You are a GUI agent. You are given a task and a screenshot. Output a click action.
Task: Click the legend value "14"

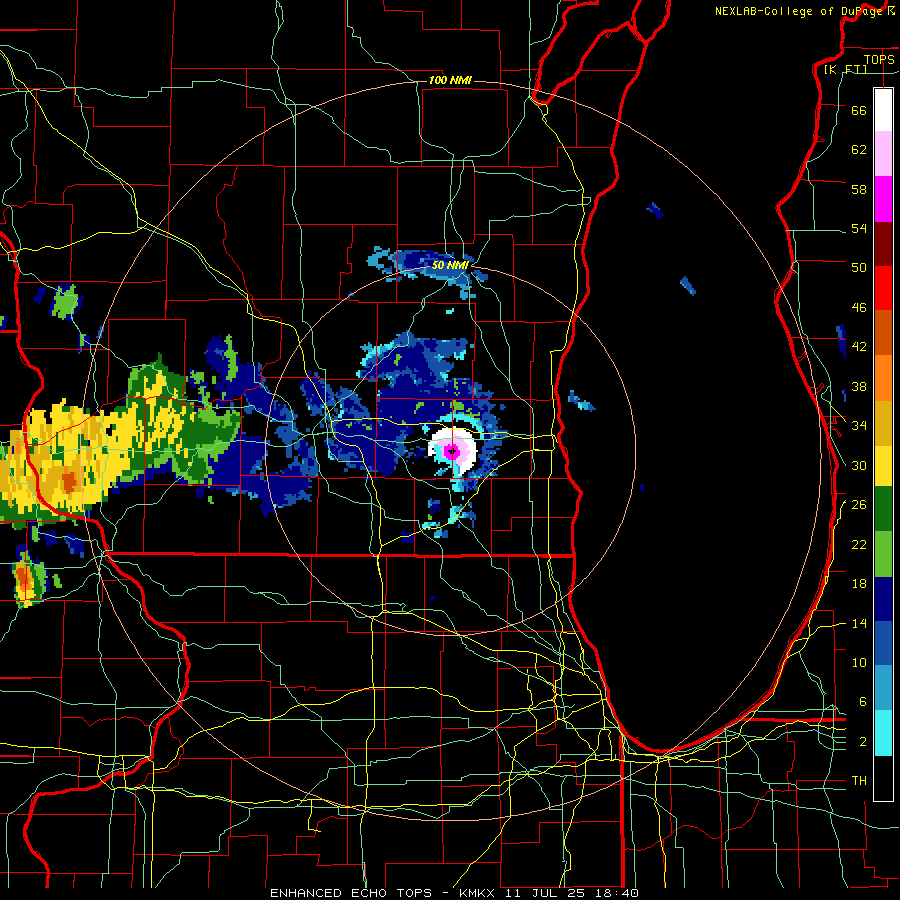click(859, 623)
